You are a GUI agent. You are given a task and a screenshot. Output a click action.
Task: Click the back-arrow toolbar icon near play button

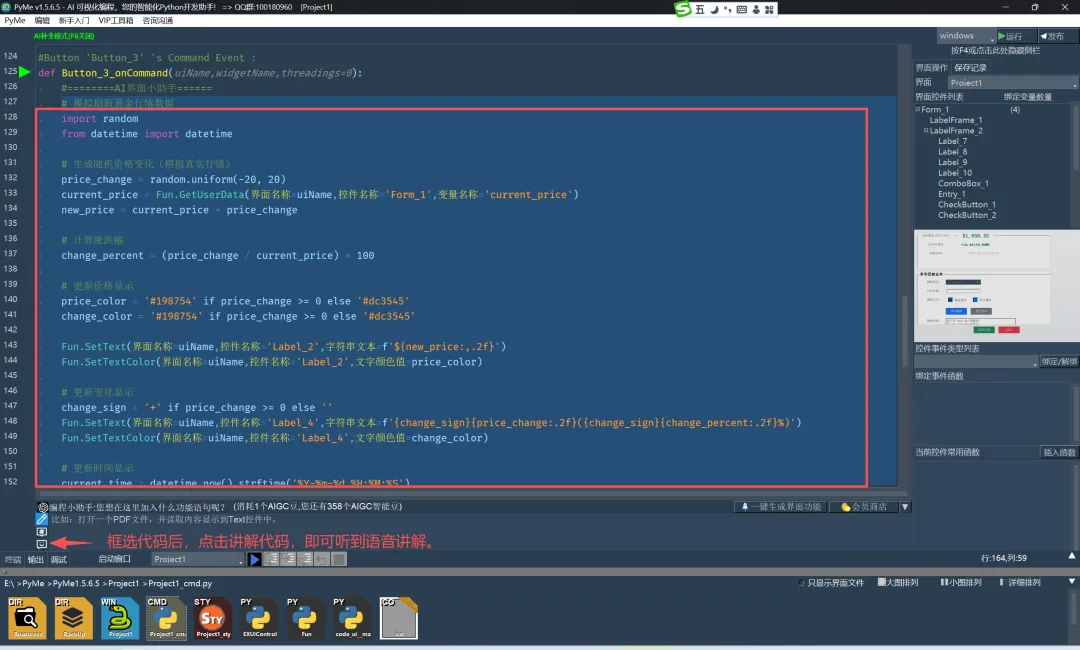pos(322,559)
